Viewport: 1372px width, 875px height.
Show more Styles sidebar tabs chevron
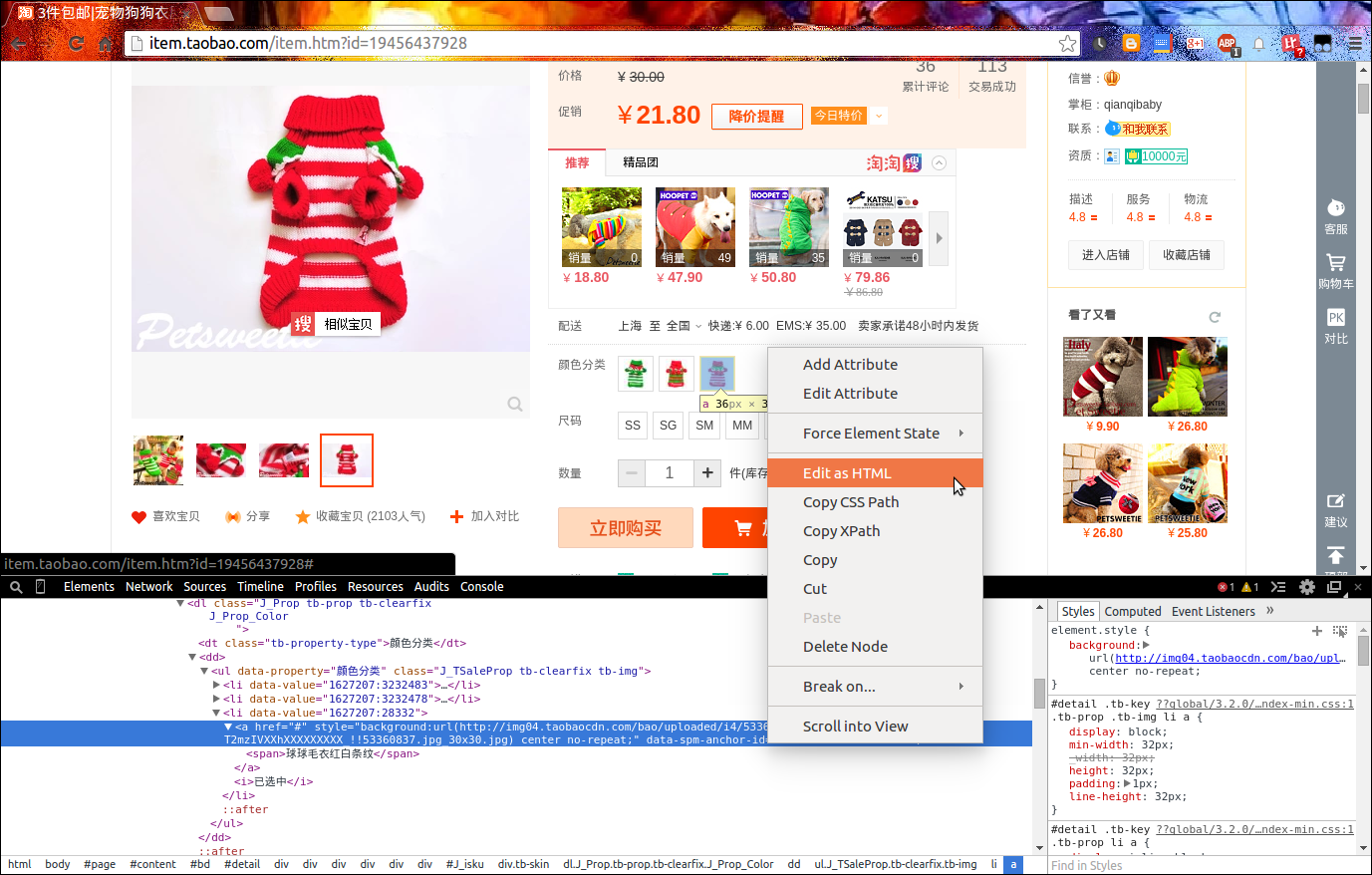pyautogui.click(x=1270, y=611)
